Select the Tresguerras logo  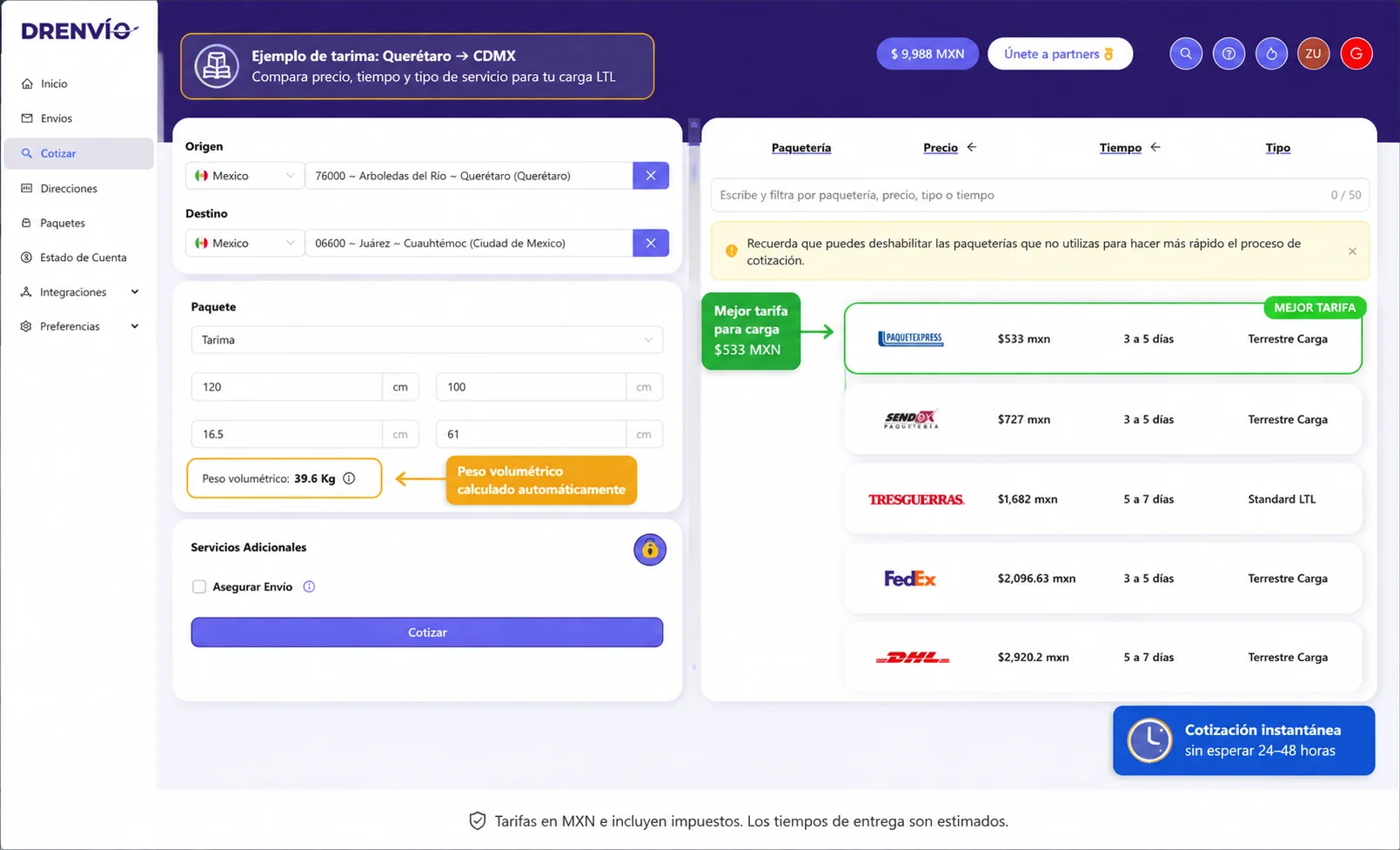point(916,499)
